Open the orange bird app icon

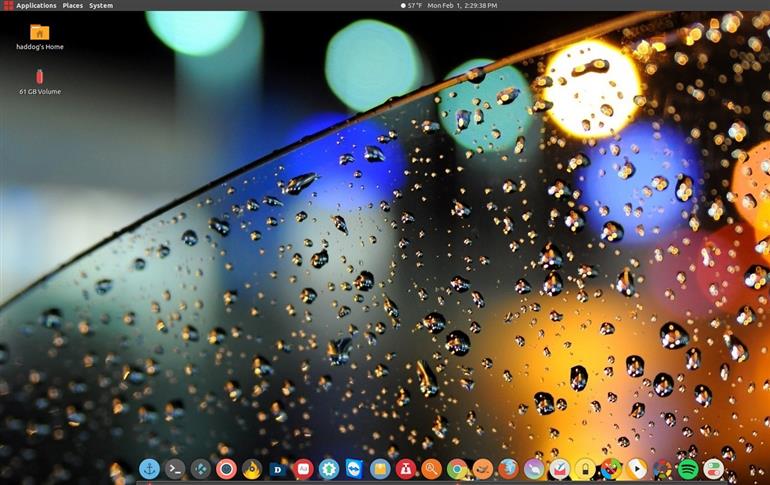[482, 469]
